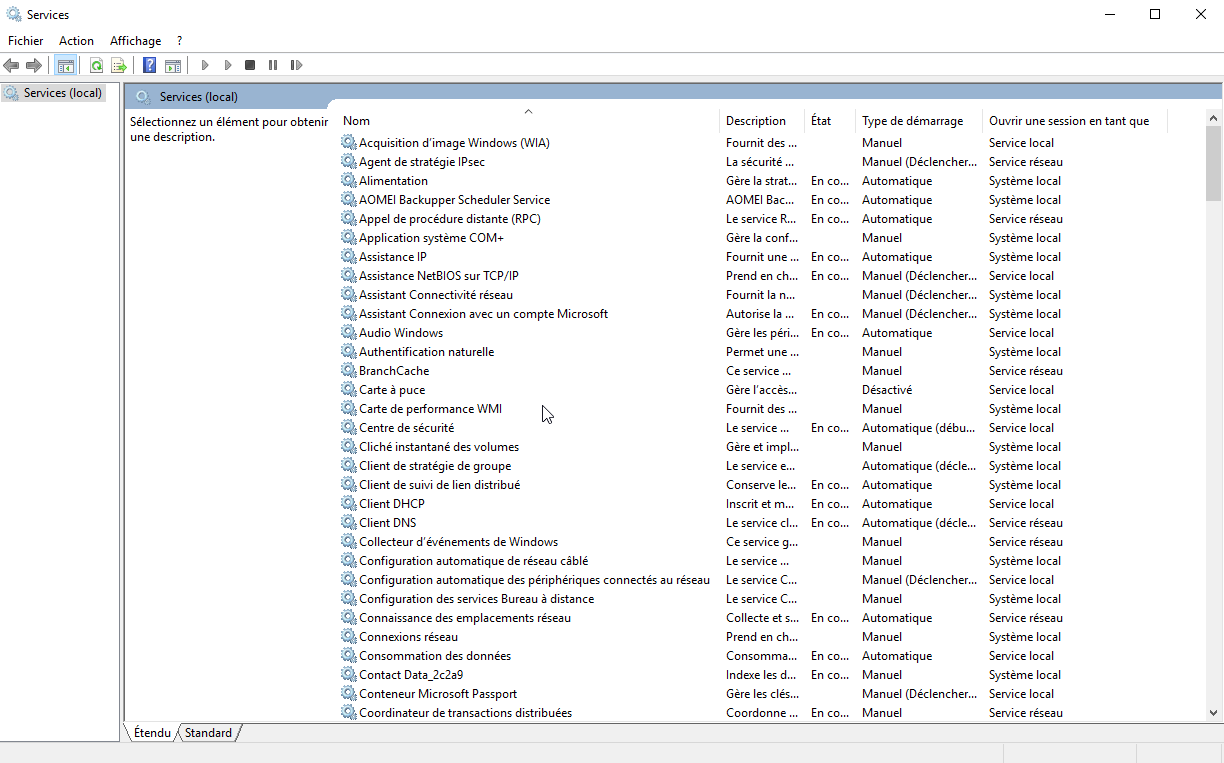Viewport: 1224px width, 763px height.
Task: Select the Client DHCP service row
Action: pyautogui.click(x=391, y=504)
